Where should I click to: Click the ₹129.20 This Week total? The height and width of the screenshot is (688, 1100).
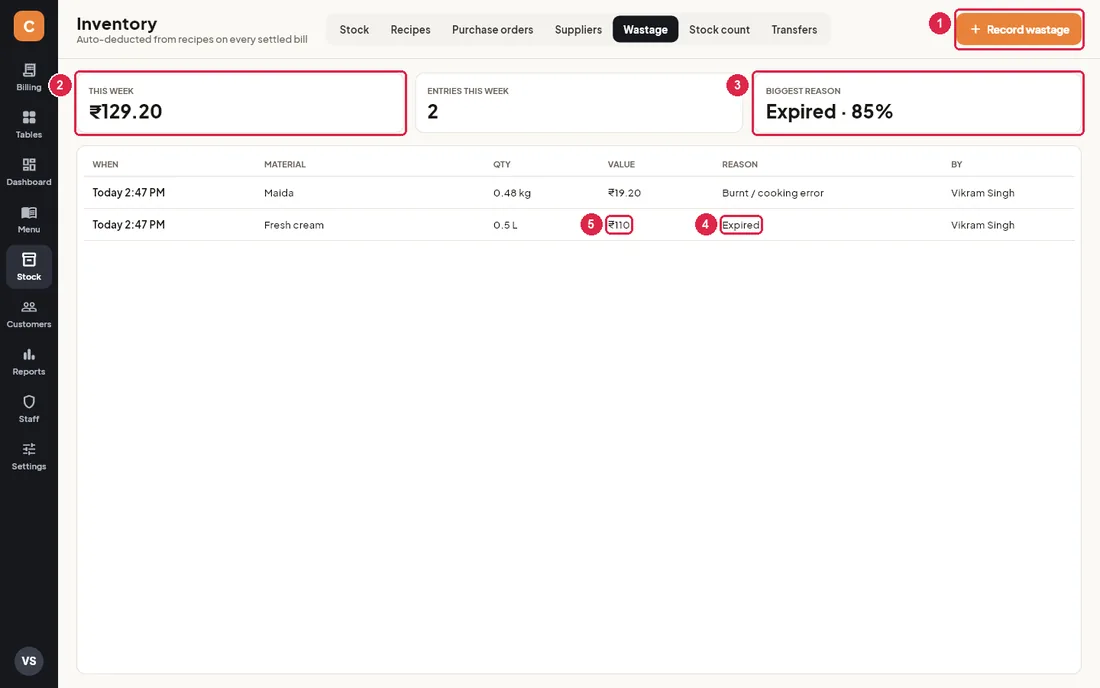tap(126, 112)
